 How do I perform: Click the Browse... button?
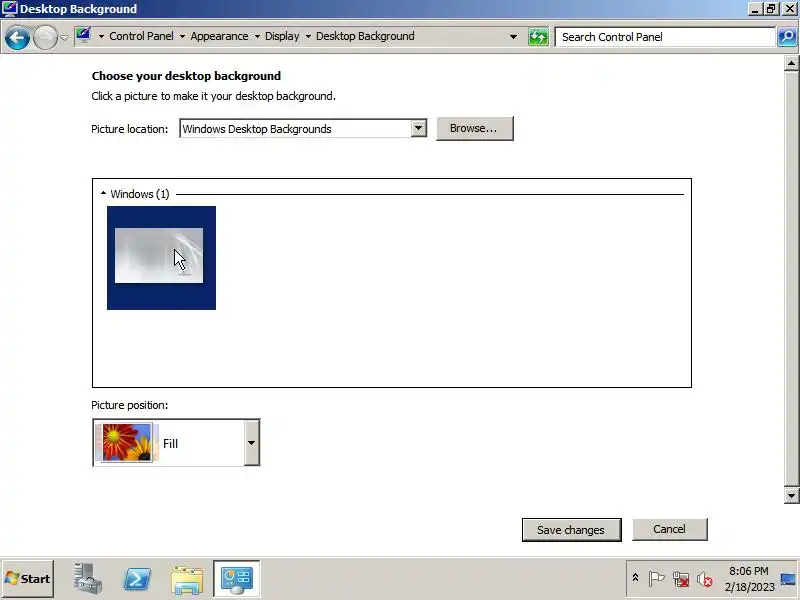tap(474, 128)
